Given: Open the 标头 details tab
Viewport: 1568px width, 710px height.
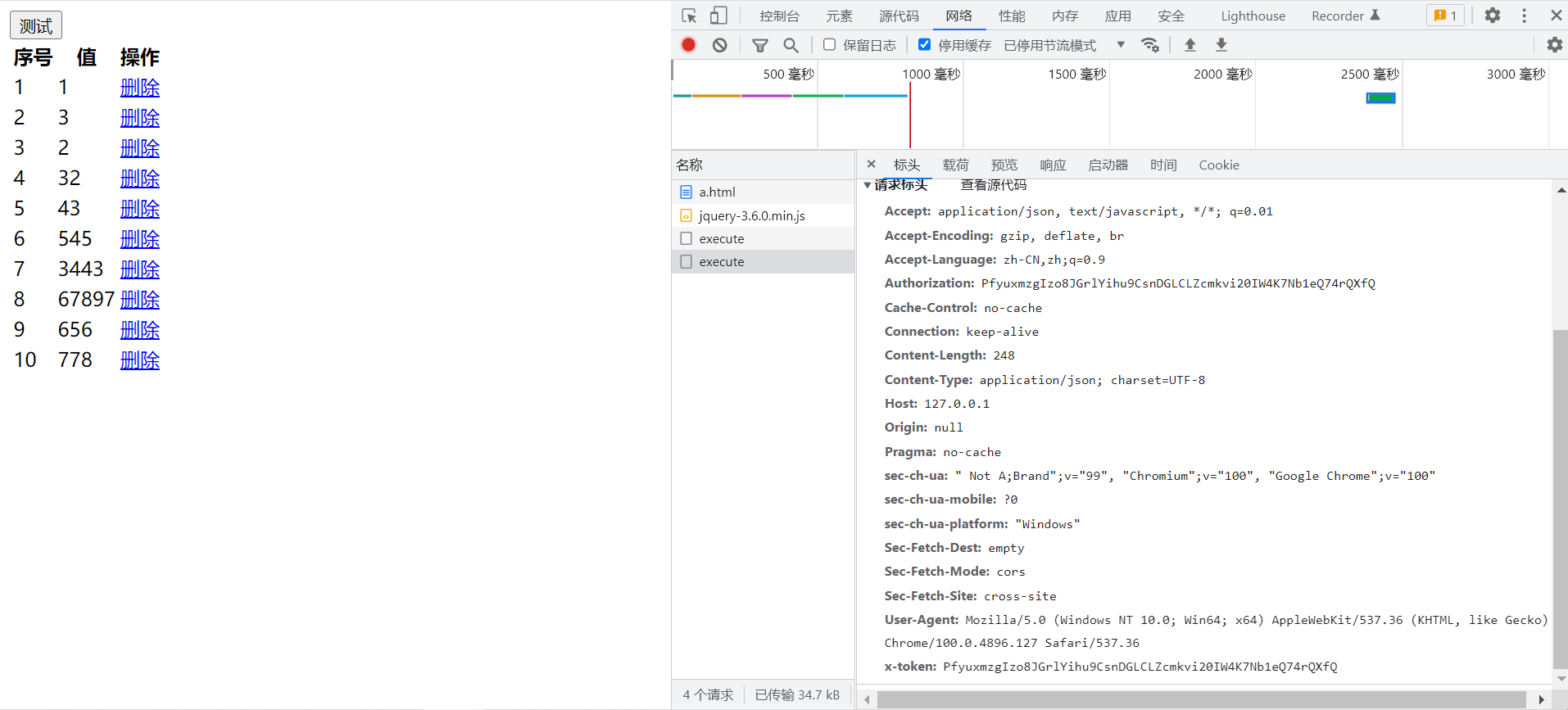Looking at the screenshot, I should 907,165.
